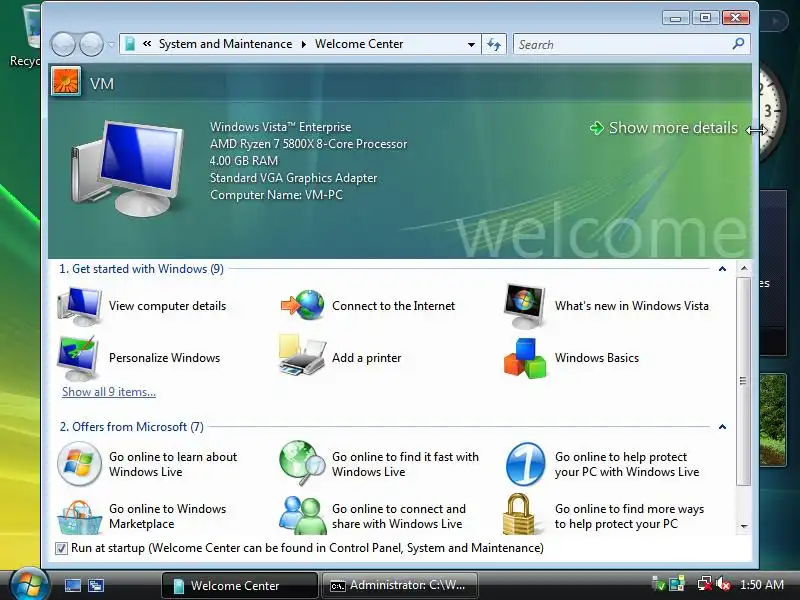Click Go online to Windows Marketplace text
Viewport: 800px width, 600px height.
click(x=167, y=516)
